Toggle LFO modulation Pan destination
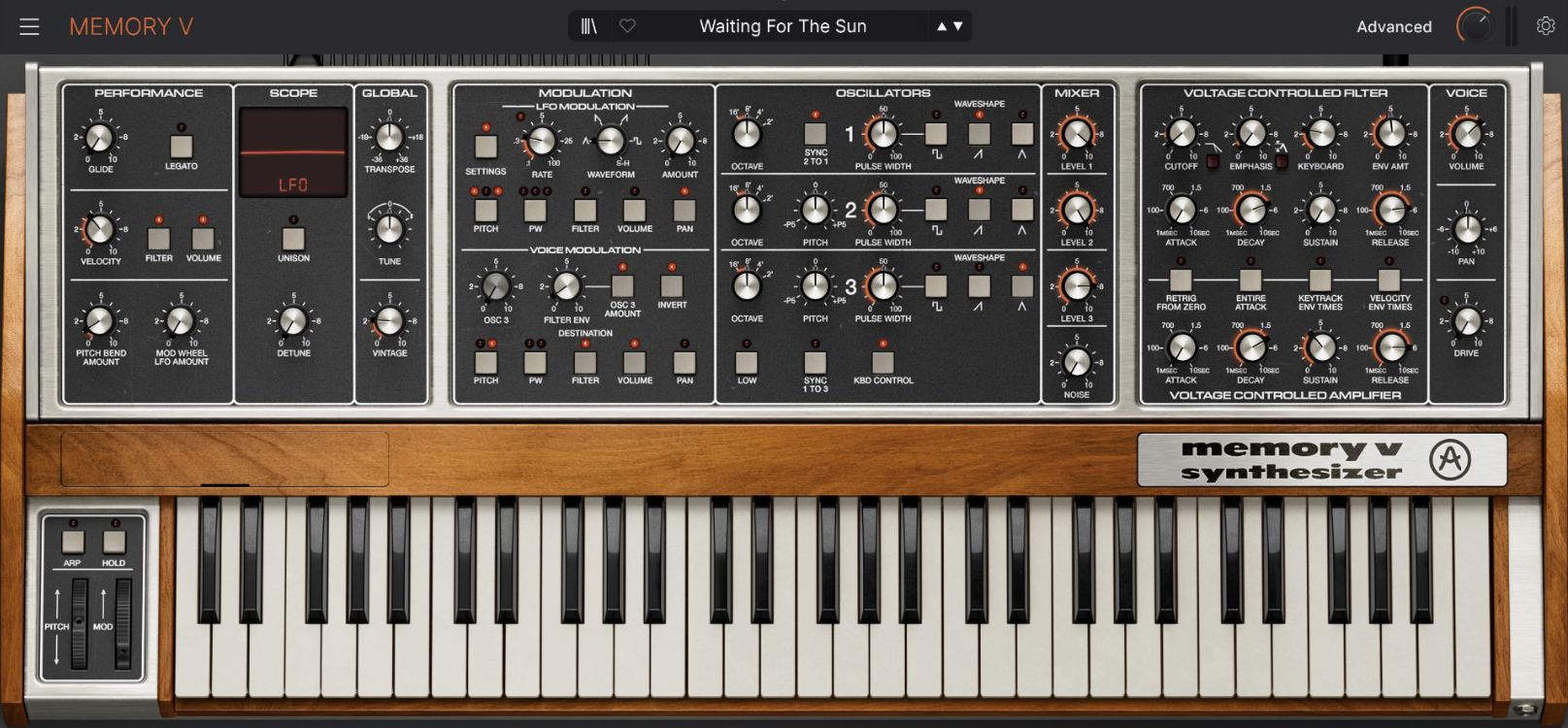This screenshot has width=1568, height=728. pos(684,210)
